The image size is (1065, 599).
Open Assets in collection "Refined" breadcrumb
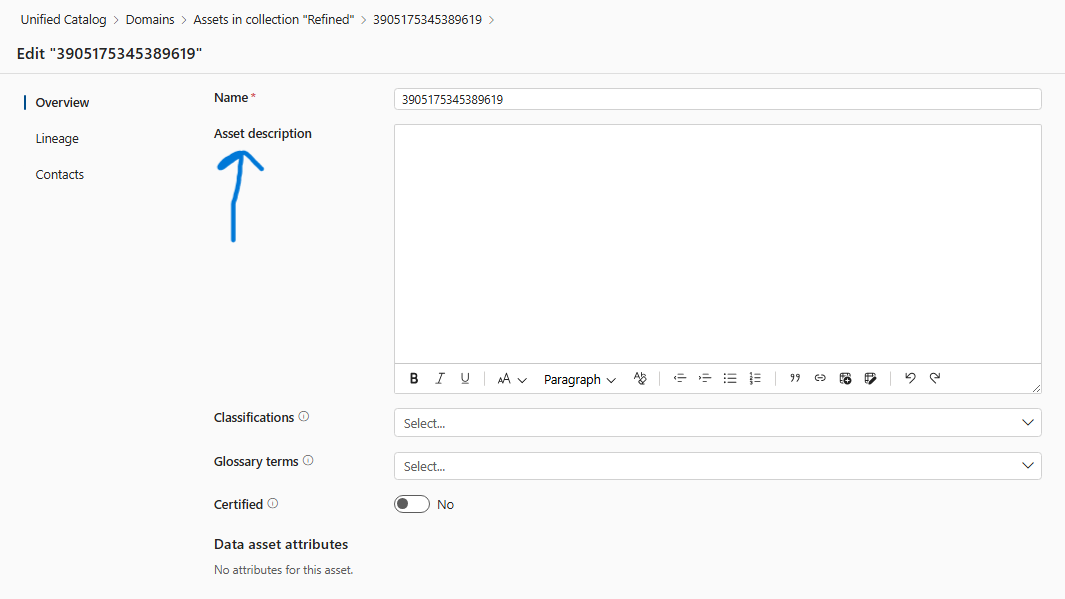point(274,20)
